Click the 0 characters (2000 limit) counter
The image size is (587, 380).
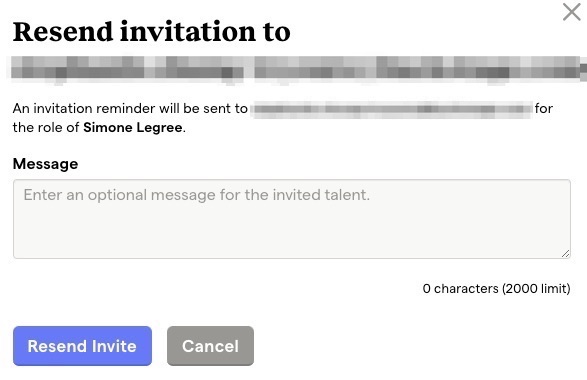click(x=496, y=288)
